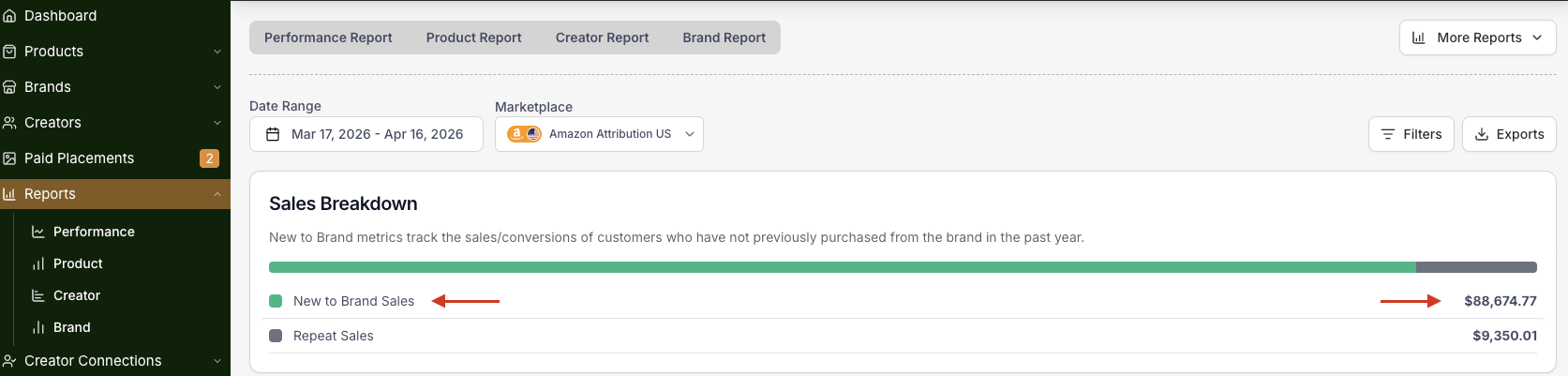The width and height of the screenshot is (1568, 376).
Task: Click the Exports download icon
Action: [1482, 134]
